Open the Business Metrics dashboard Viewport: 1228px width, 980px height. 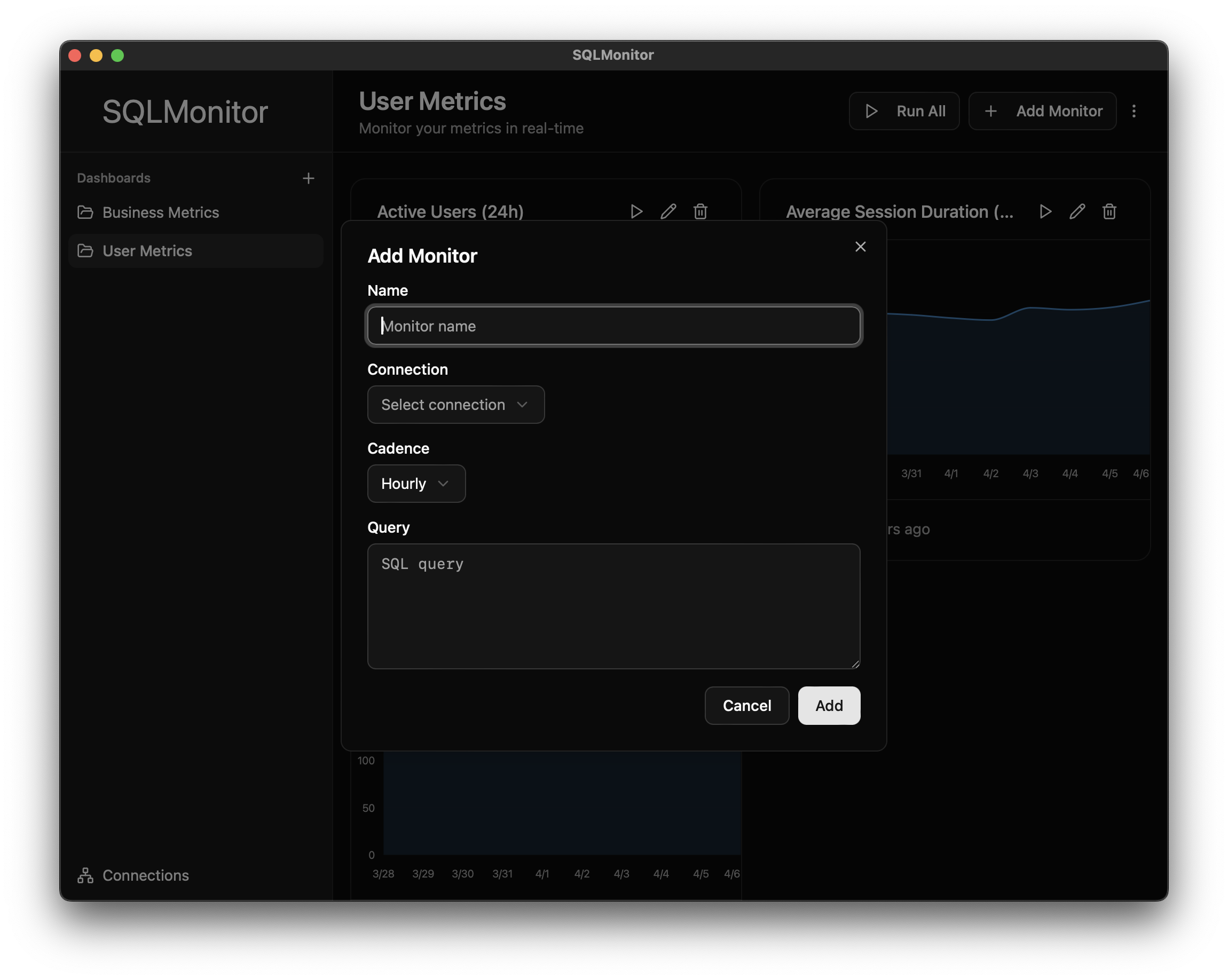(195, 212)
